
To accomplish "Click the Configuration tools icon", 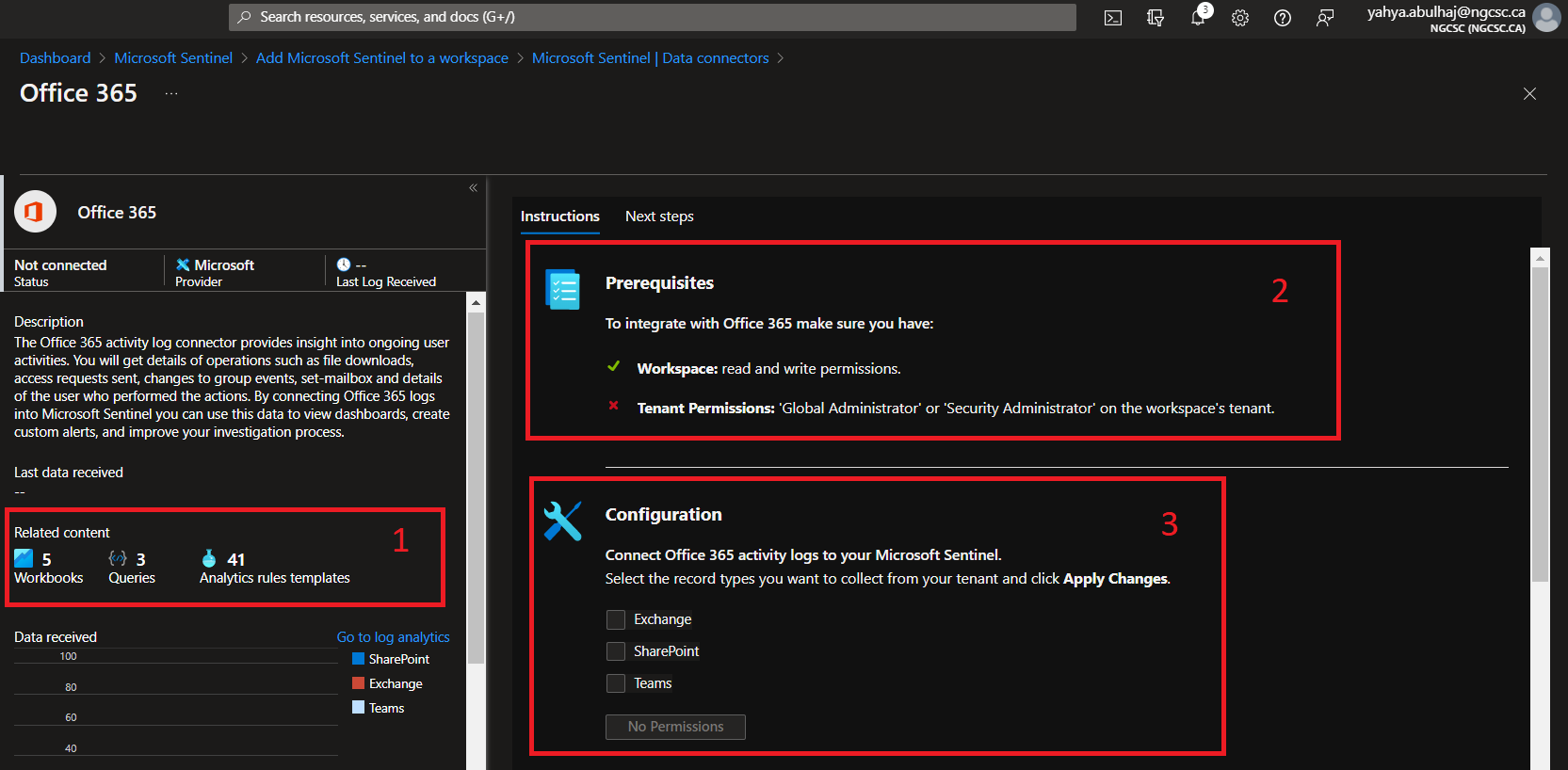I will pos(562,521).
